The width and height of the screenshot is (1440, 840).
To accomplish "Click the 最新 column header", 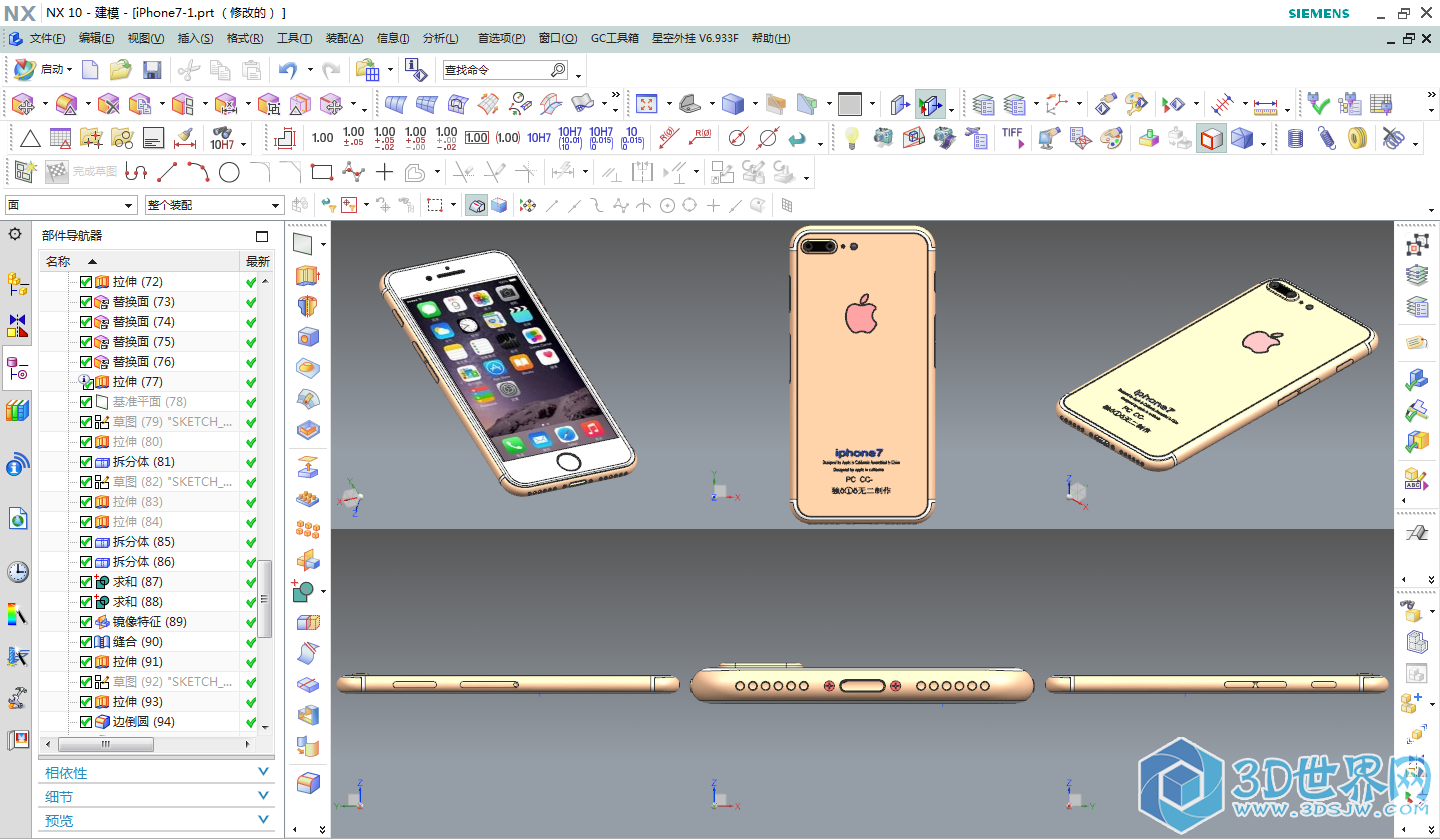I will tap(257, 261).
